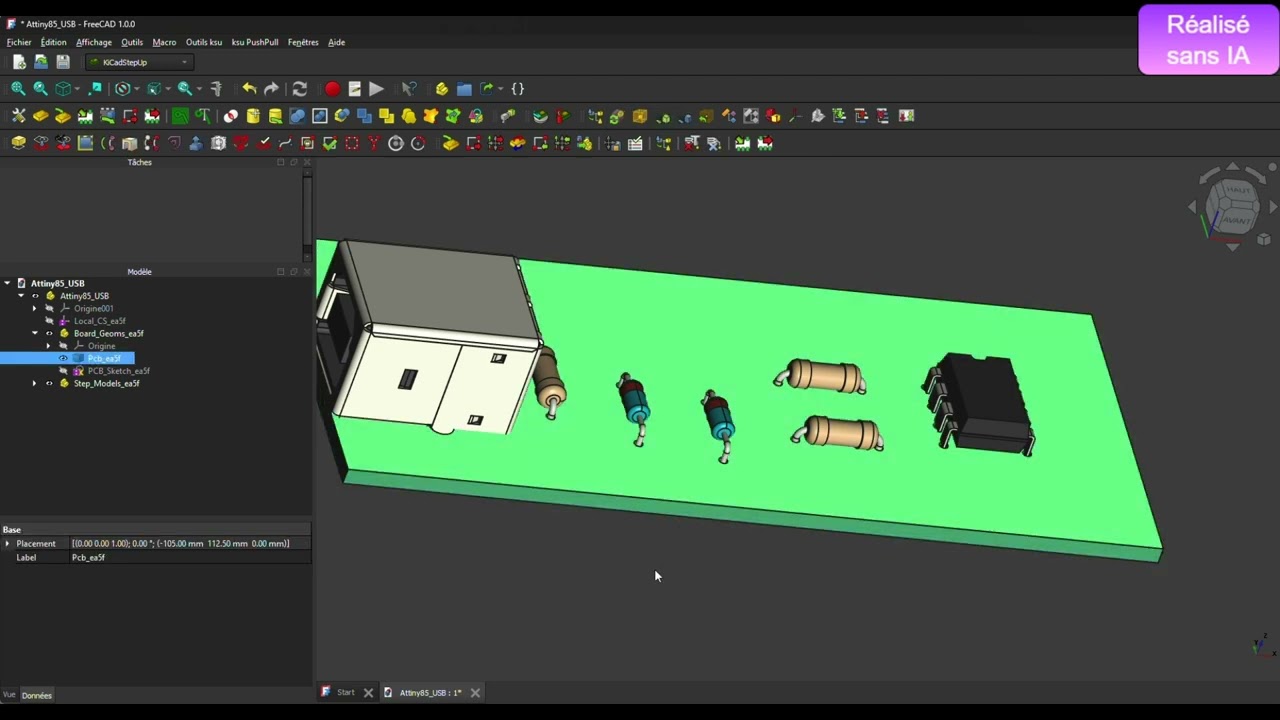
Task: Collapse the Attiny85_USB document root
Action: coord(7,283)
